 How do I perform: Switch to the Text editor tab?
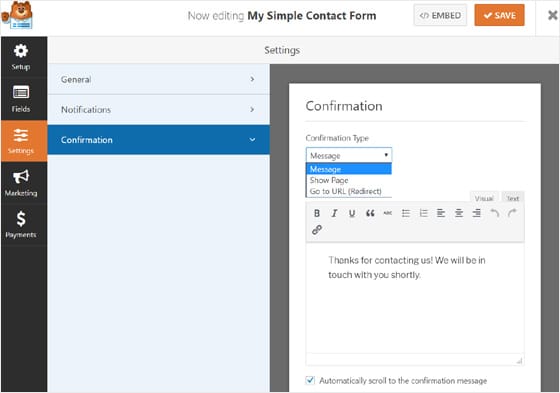512,198
